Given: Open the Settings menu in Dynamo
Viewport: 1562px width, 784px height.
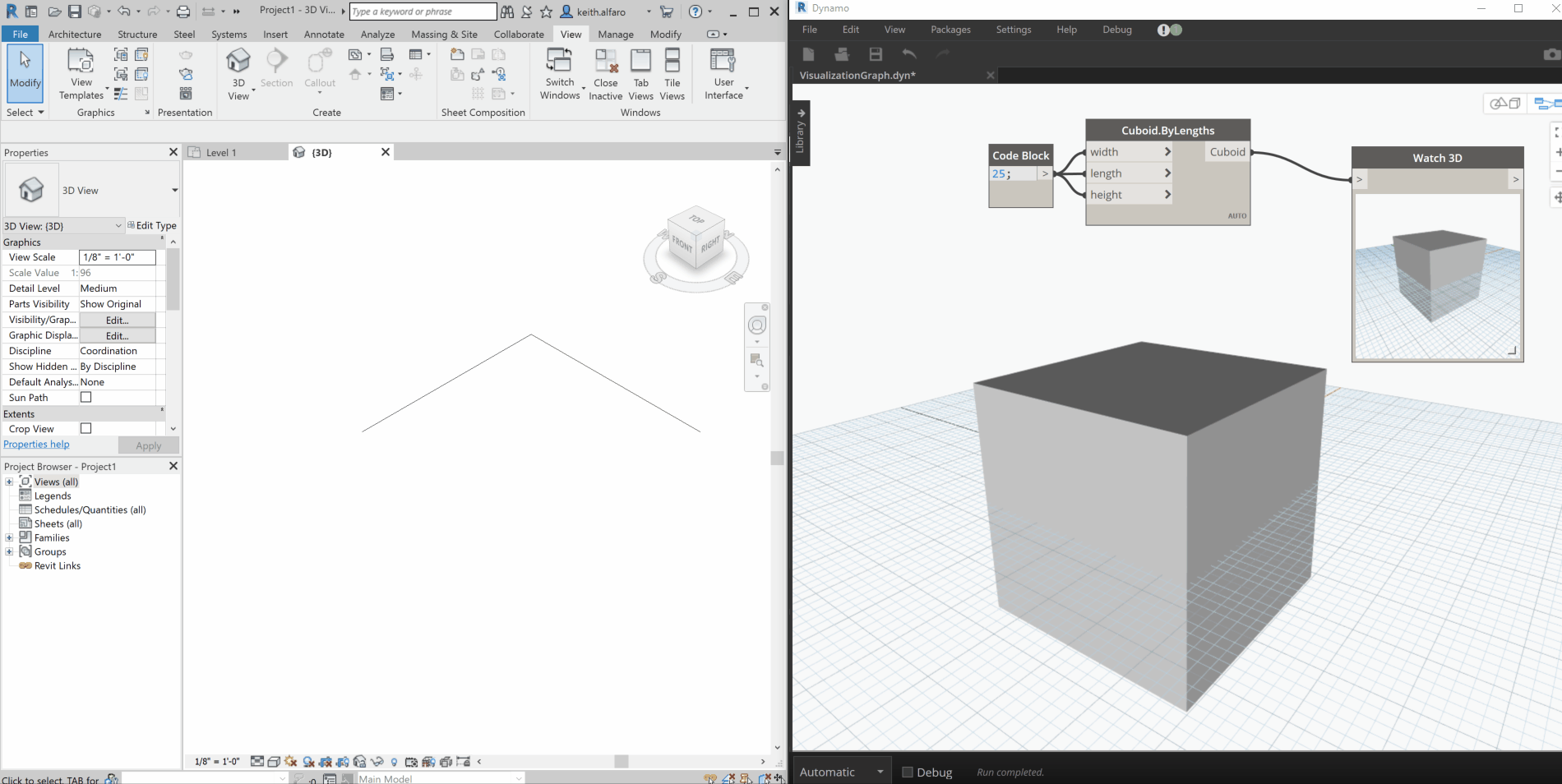Looking at the screenshot, I should [1013, 30].
